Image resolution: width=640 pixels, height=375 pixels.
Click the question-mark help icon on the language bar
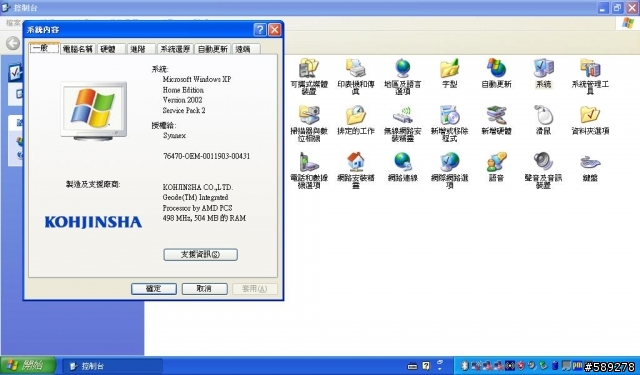coord(426,366)
